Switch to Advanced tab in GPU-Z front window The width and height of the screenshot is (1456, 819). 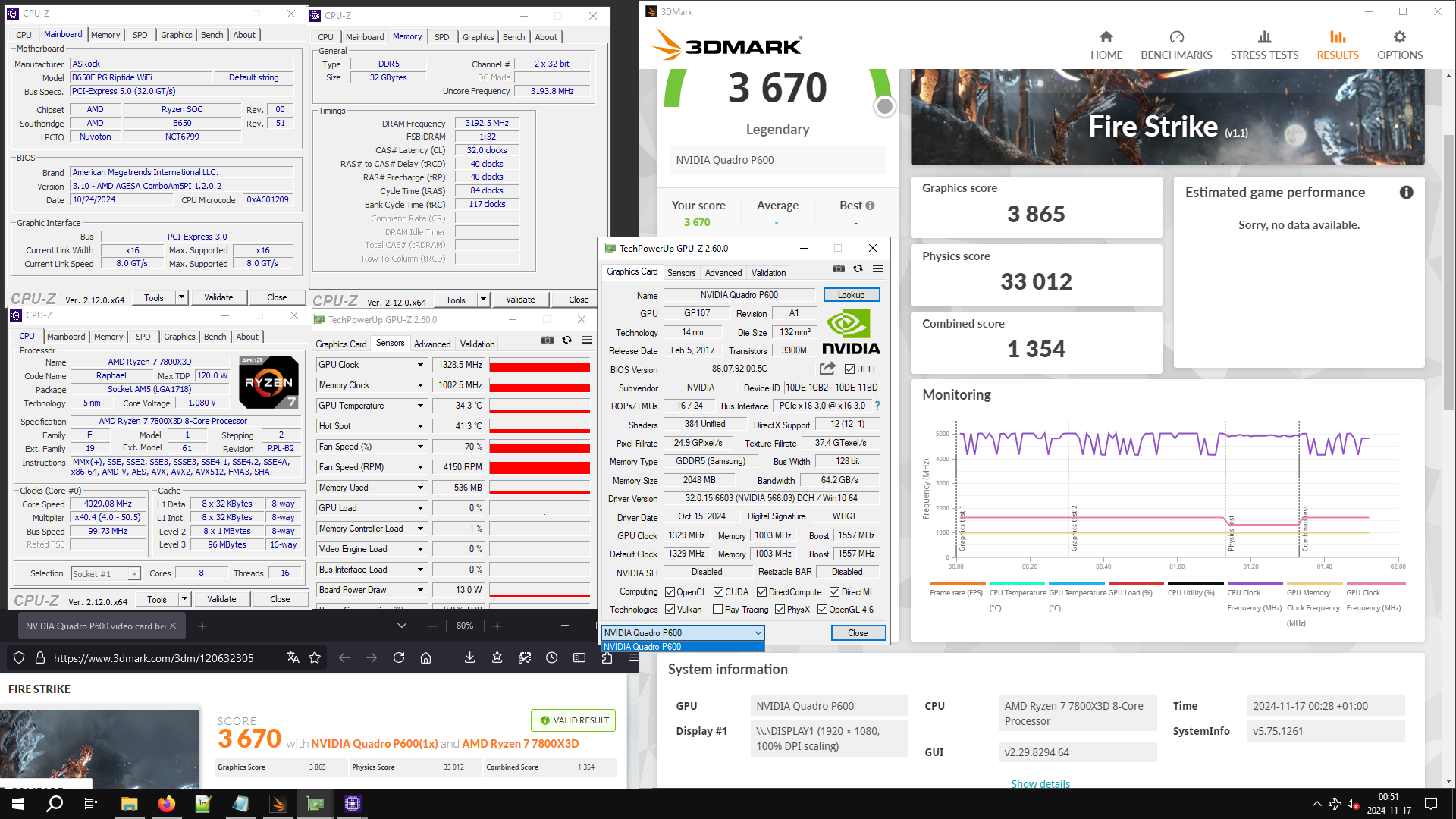[x=723, y=273]
